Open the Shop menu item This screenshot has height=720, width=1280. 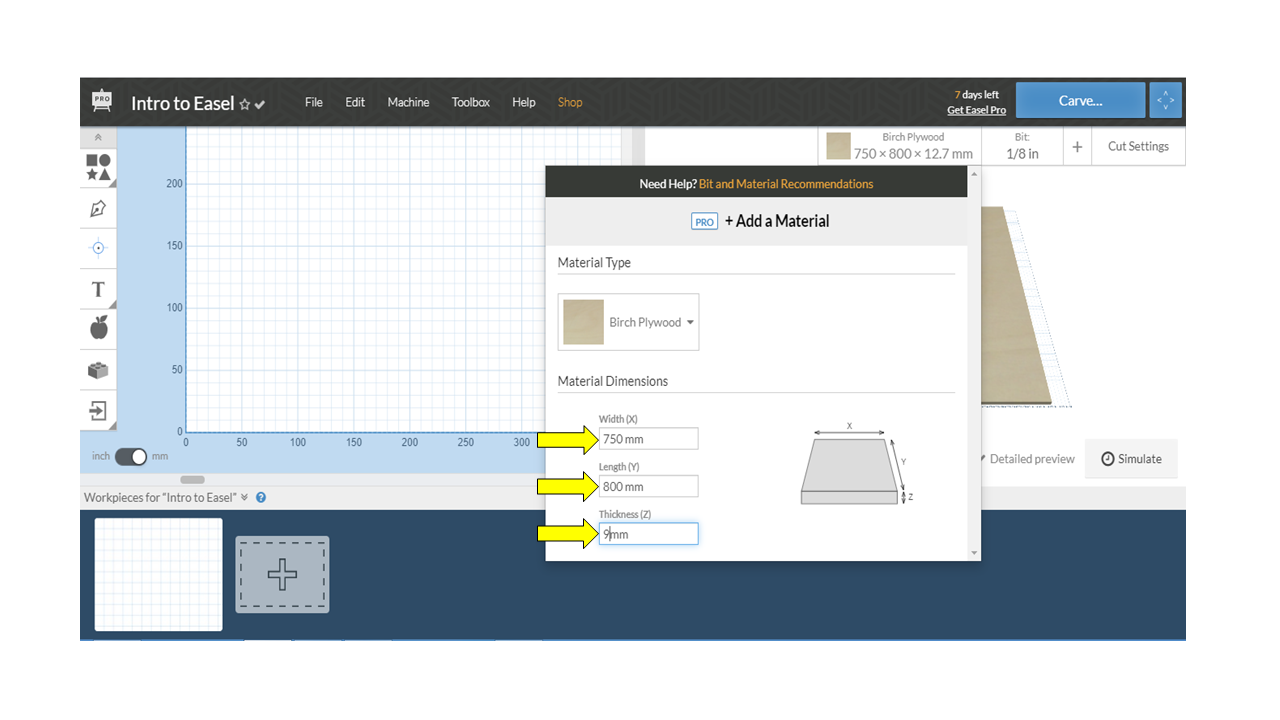click(x=570, y=102)
